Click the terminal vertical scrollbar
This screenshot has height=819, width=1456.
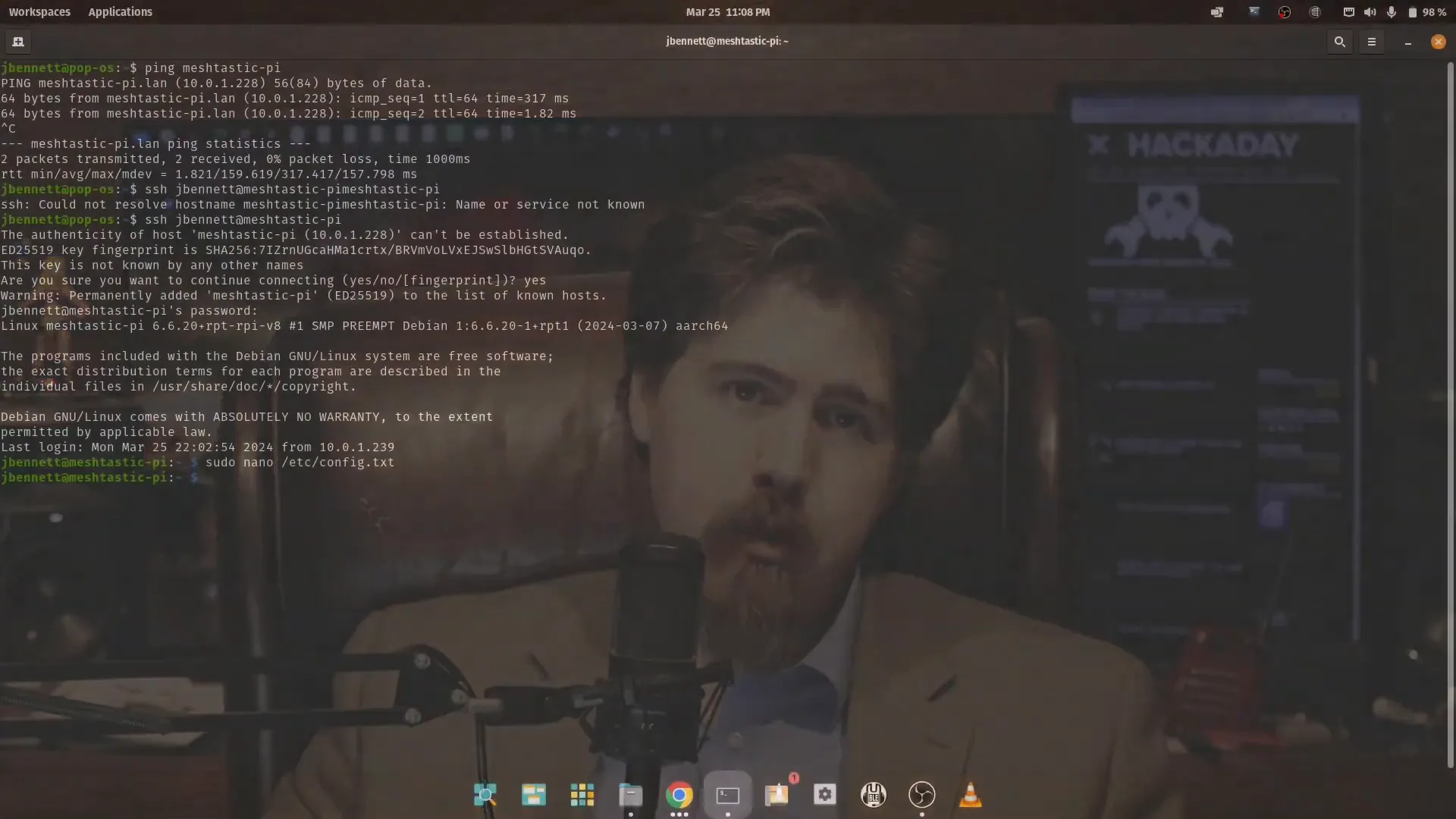tap(1451, 416)
